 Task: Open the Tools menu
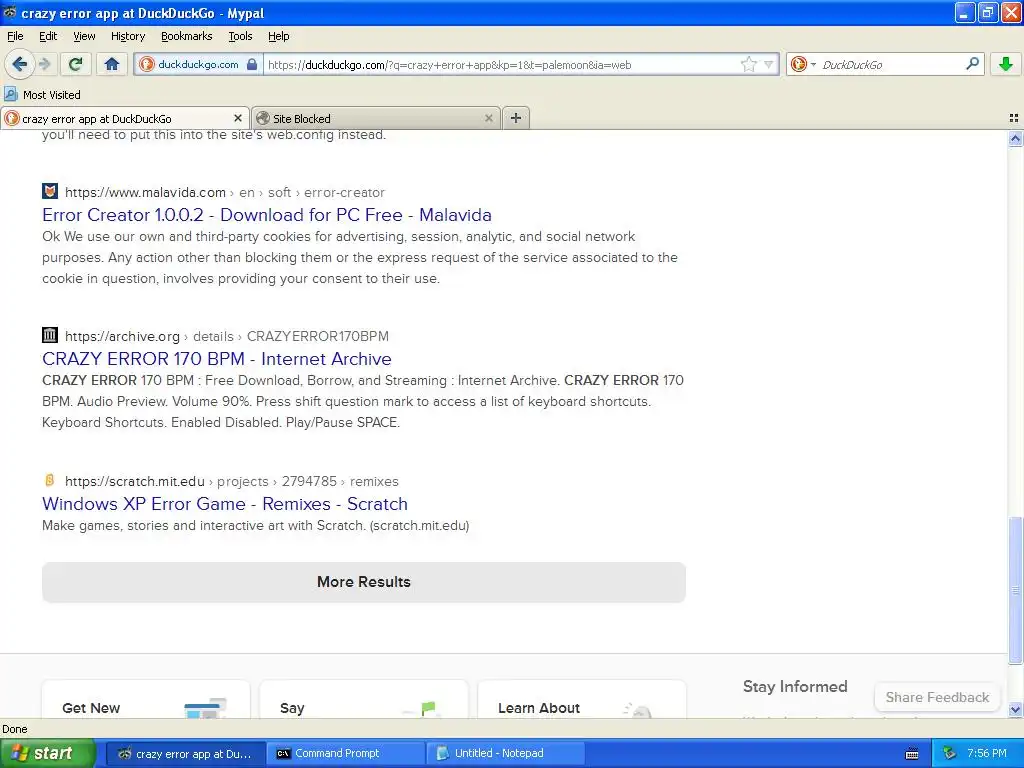point(240,36)
